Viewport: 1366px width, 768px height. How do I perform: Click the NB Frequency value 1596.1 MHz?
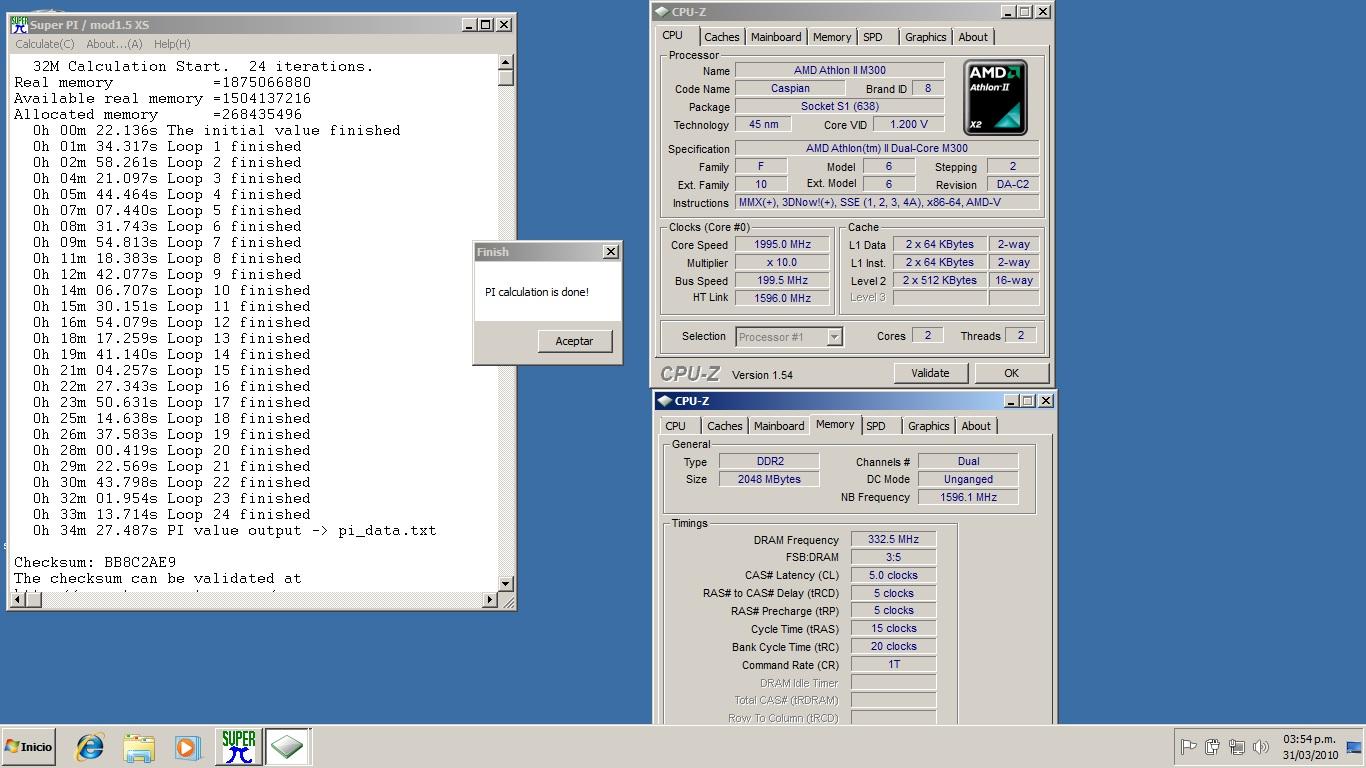click(x=968, y=497)
